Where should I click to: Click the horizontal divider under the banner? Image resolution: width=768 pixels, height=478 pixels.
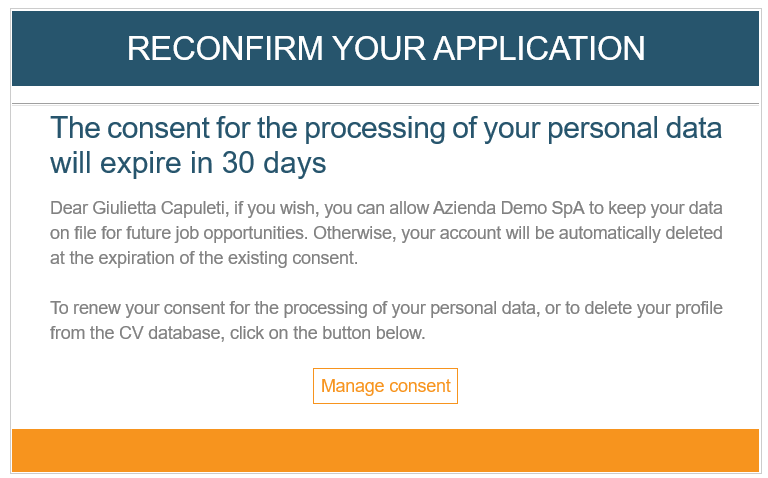point(385,104)
